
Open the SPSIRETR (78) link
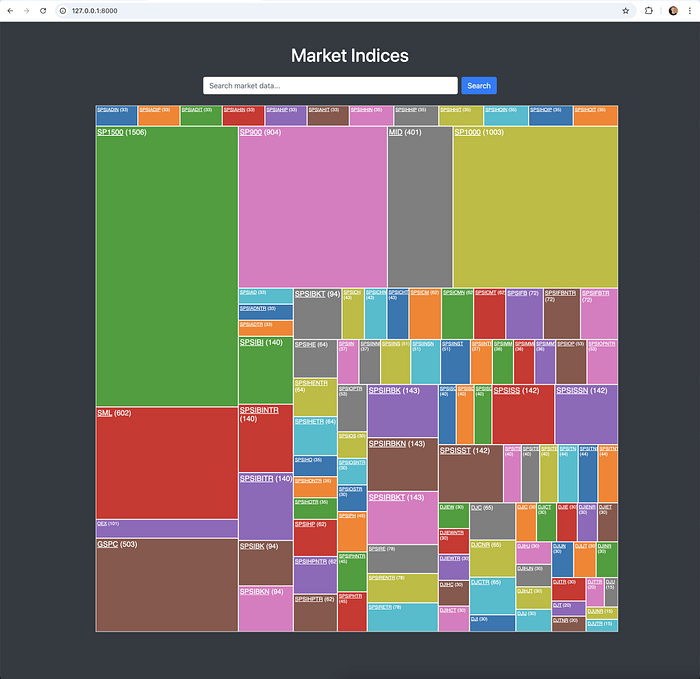tap(380, 607)
